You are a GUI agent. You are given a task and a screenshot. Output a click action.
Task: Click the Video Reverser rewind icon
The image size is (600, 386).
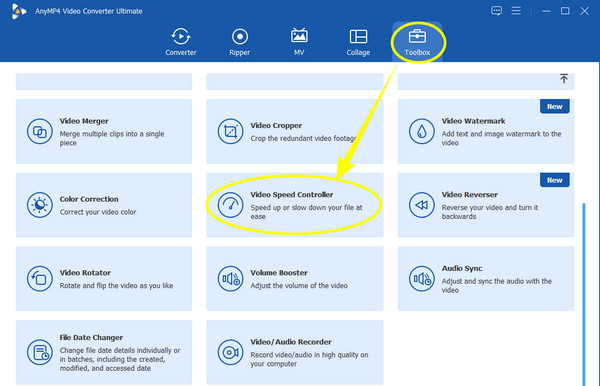(x=421, y=205)
